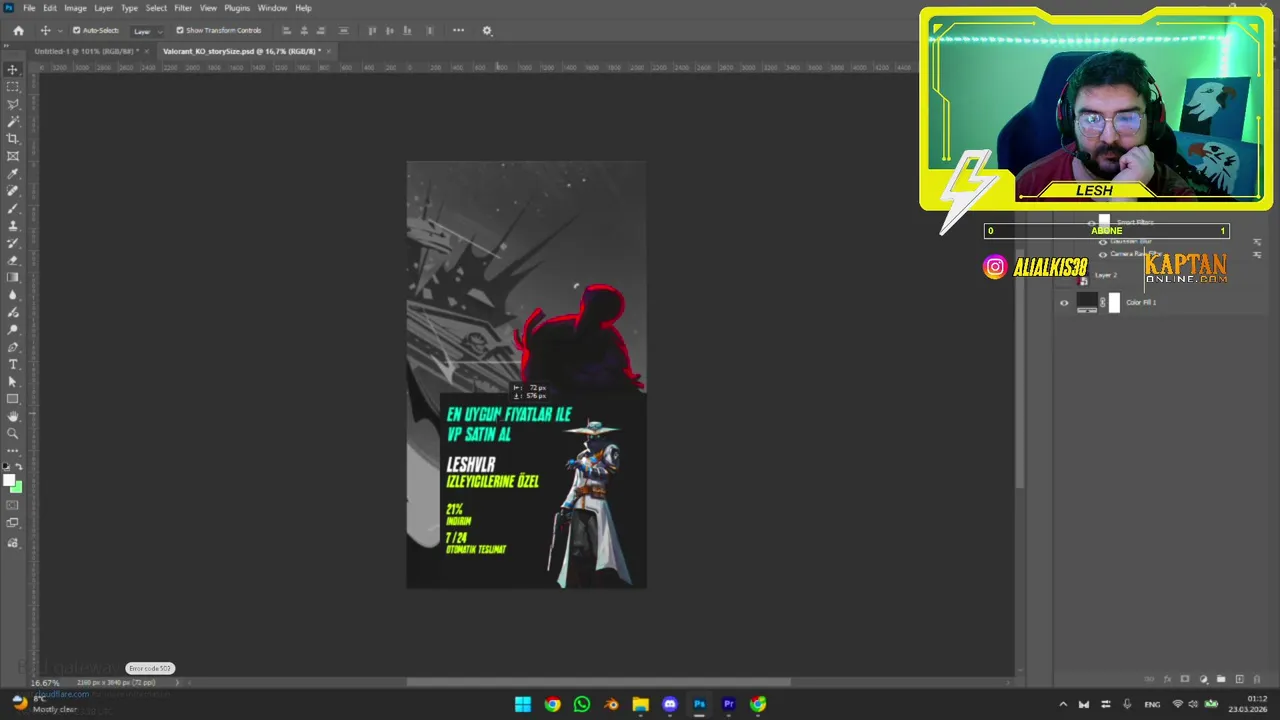1280x720 pixels.
Task: Toggle Gaussian Blur filter visibility
Action: (1103, 242)
